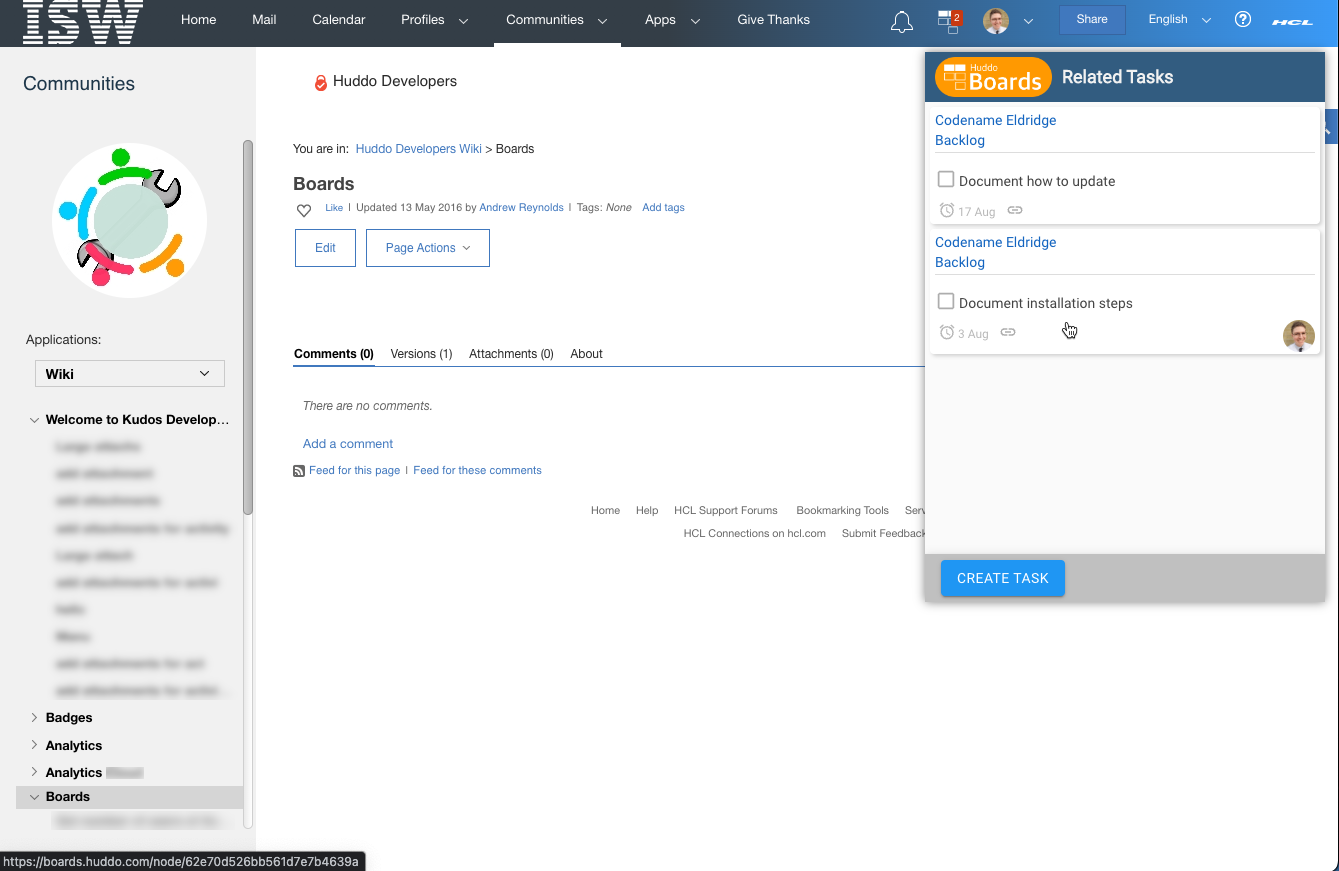Screen dimensions: 1339x871
Task: Click the Submit Feedback footer link
Action: (x=883, y=534)
